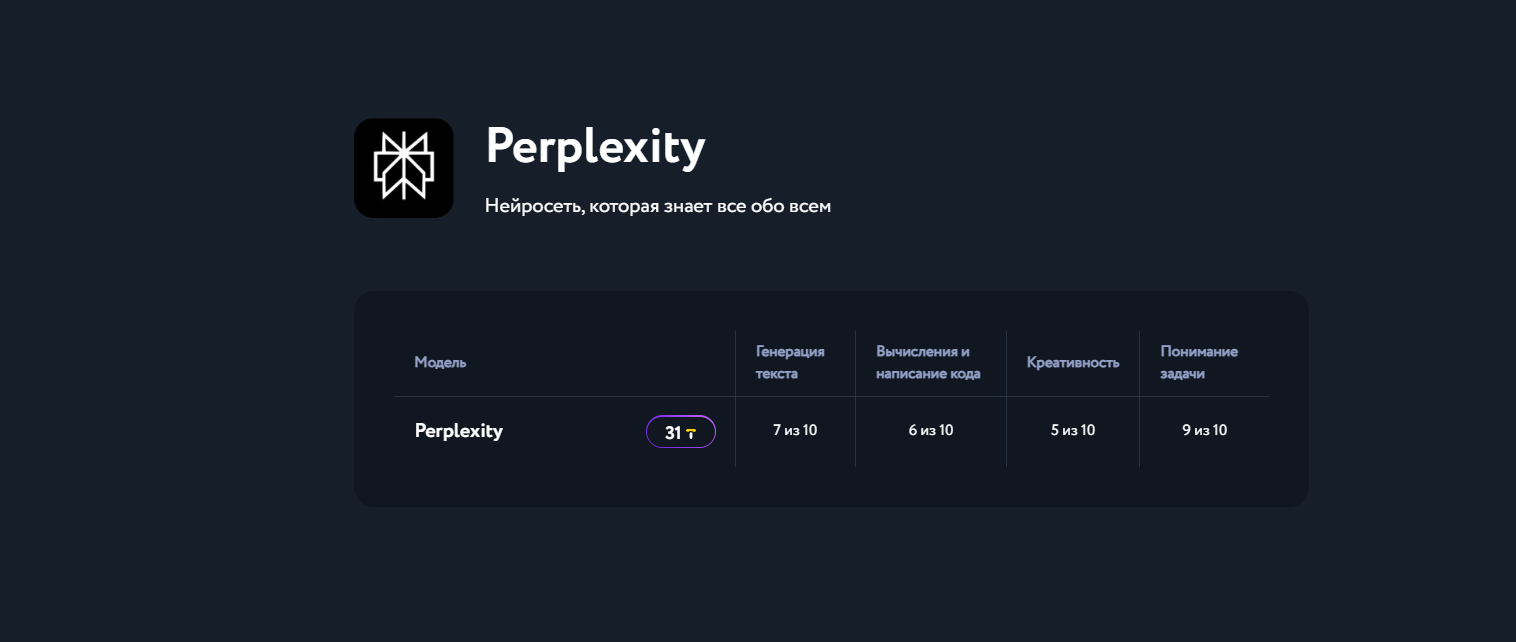Click the 5 из 10 creativity score
The height and width of the screenshot is (642, 1516).
1072,431
